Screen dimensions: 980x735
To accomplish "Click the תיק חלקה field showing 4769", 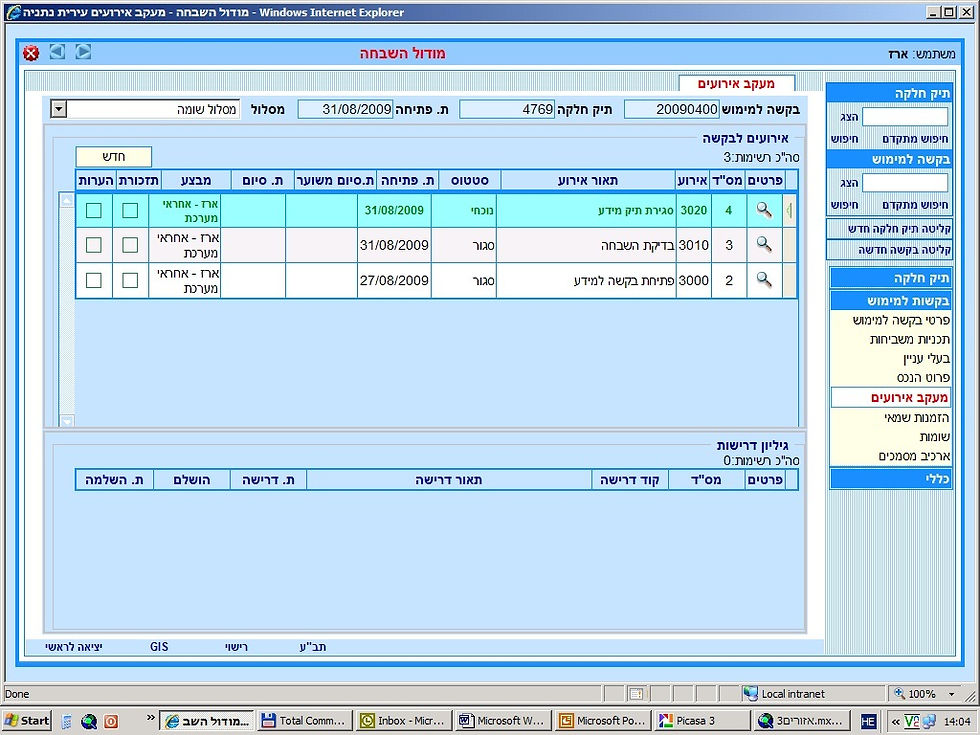I will coord(507,109).
